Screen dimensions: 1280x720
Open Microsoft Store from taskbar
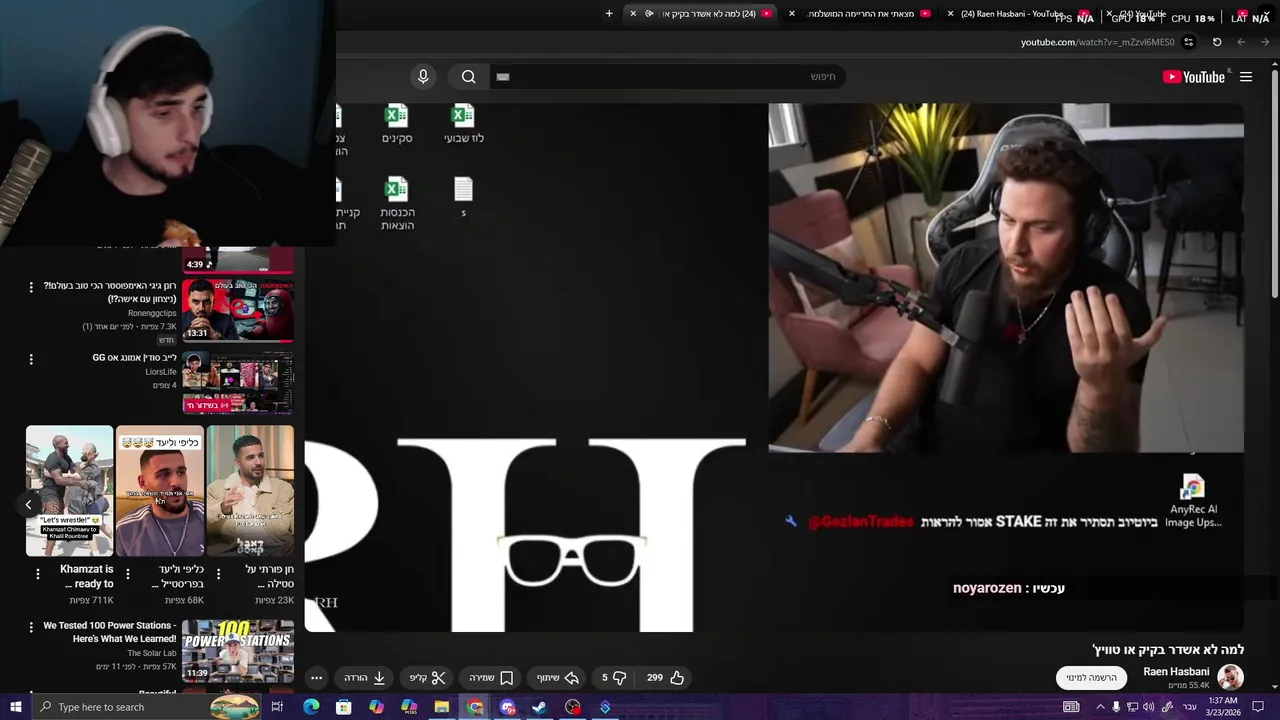344,707
